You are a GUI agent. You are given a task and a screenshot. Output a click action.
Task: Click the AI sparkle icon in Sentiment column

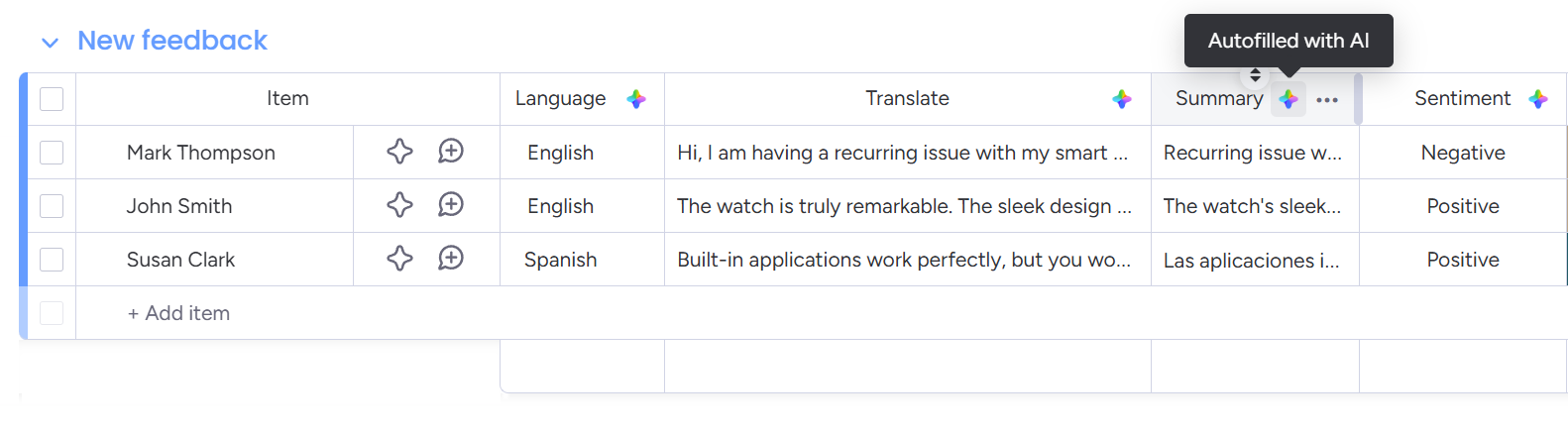(x=1538, y=99)
